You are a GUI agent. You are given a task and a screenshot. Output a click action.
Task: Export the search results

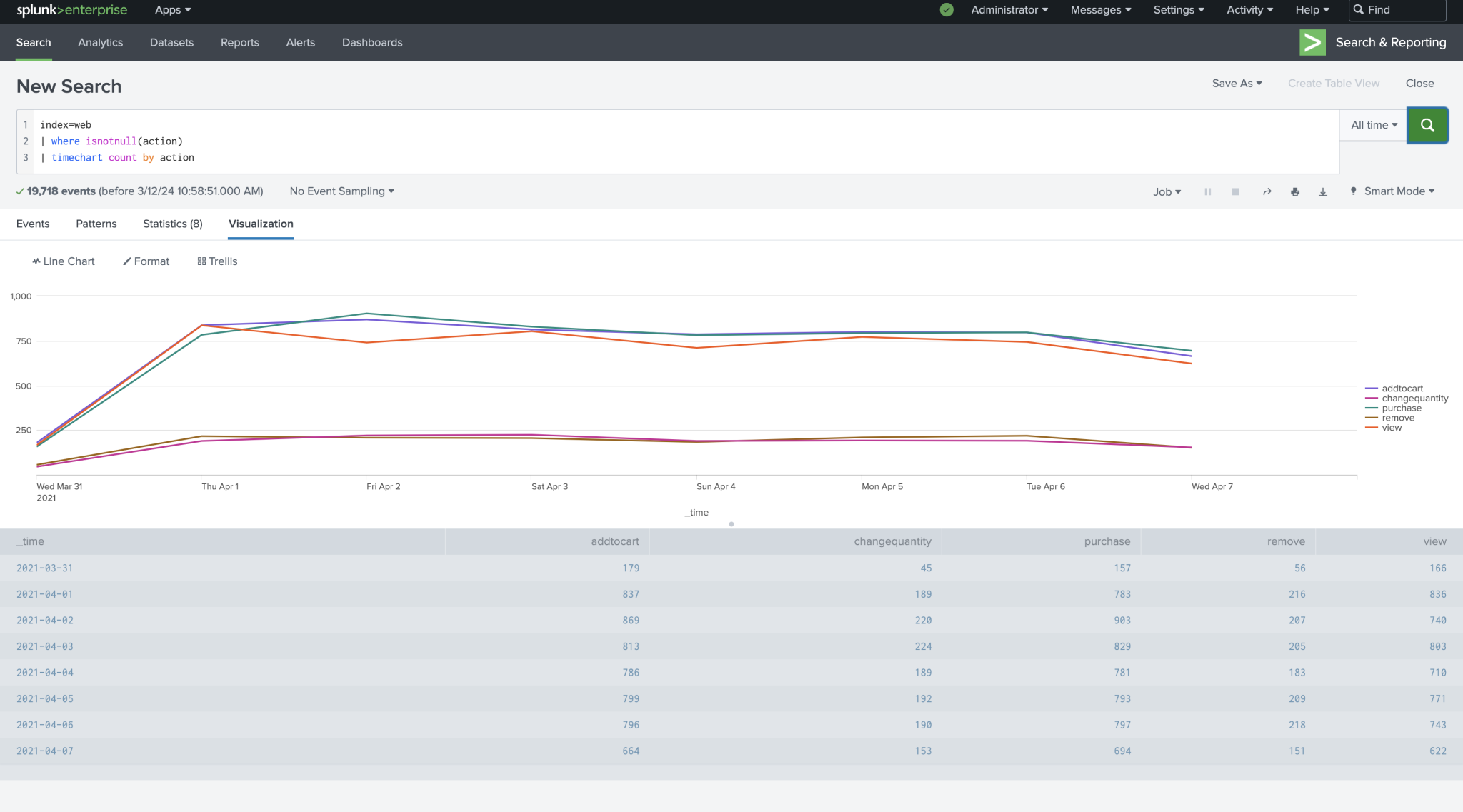click(1322, 191)
